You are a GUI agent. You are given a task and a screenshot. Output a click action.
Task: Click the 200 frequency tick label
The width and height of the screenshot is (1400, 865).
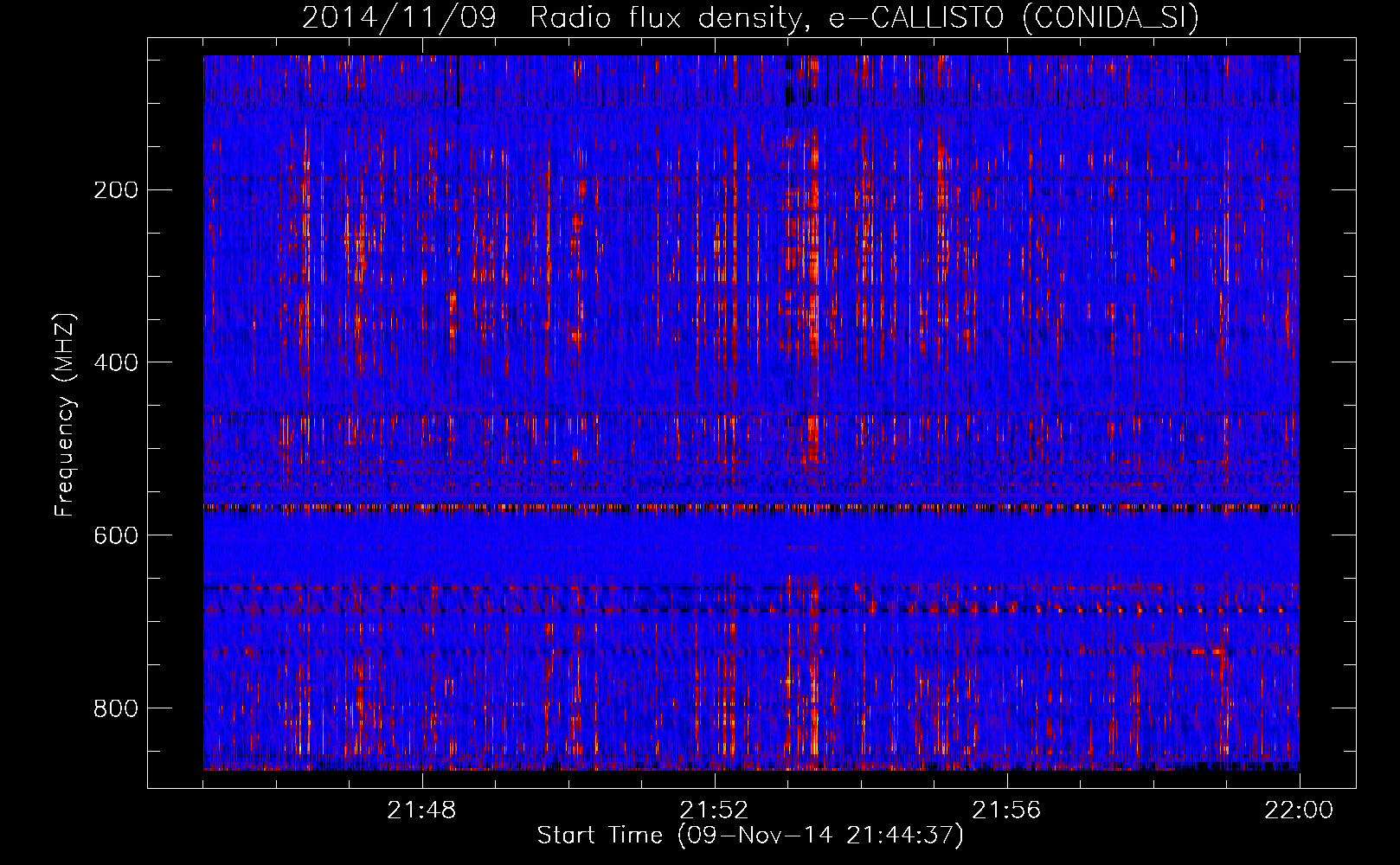[x=115, y=190]
